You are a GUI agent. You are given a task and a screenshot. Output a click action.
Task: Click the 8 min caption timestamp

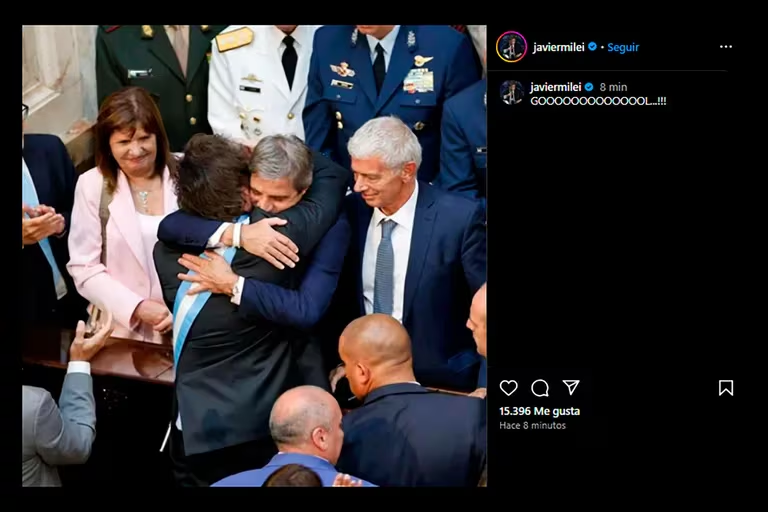point(613,87)
